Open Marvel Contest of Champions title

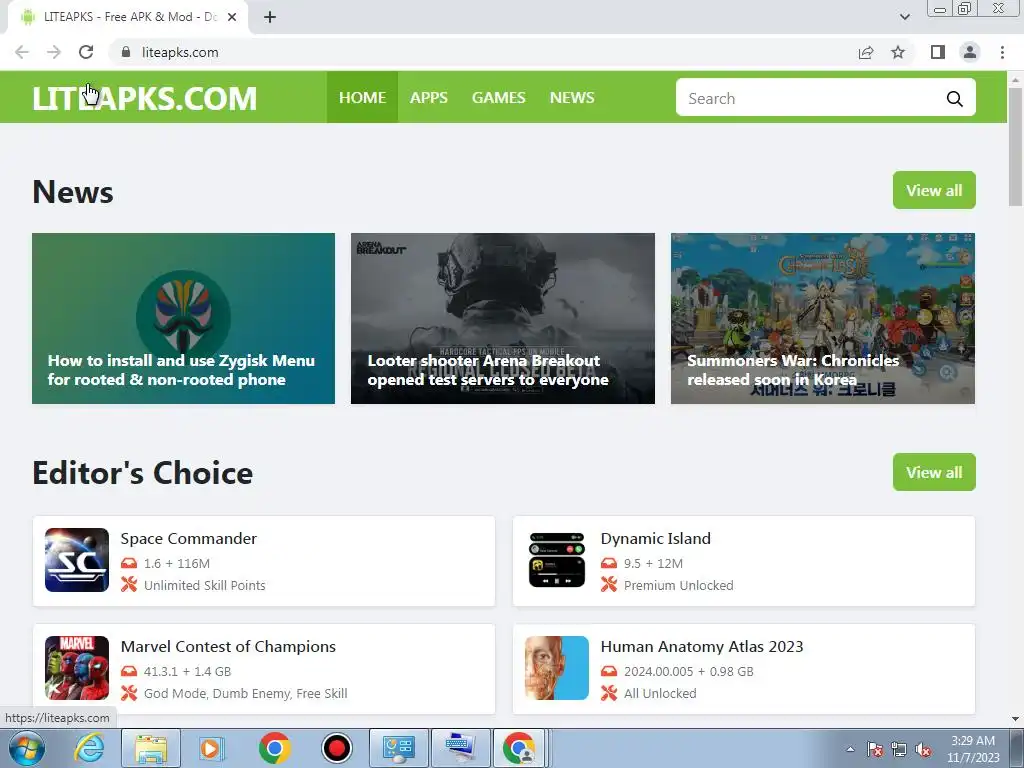(228, 647)
